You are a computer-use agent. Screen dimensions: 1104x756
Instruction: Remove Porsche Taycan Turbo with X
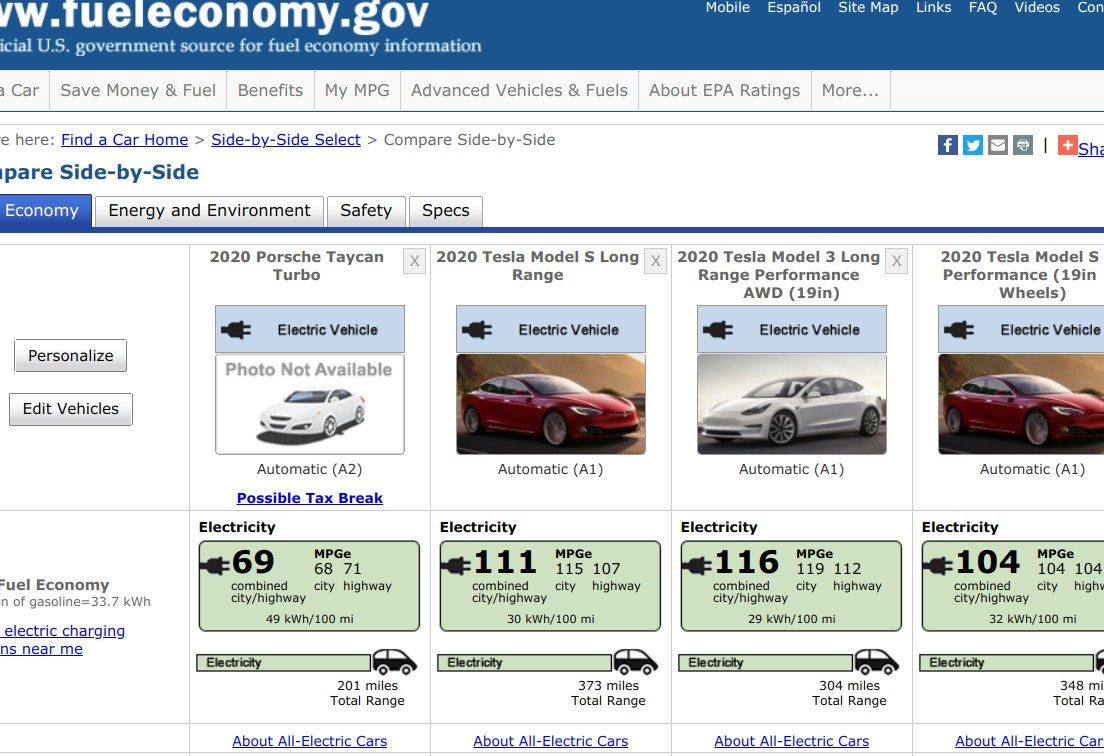click(415, 261)
